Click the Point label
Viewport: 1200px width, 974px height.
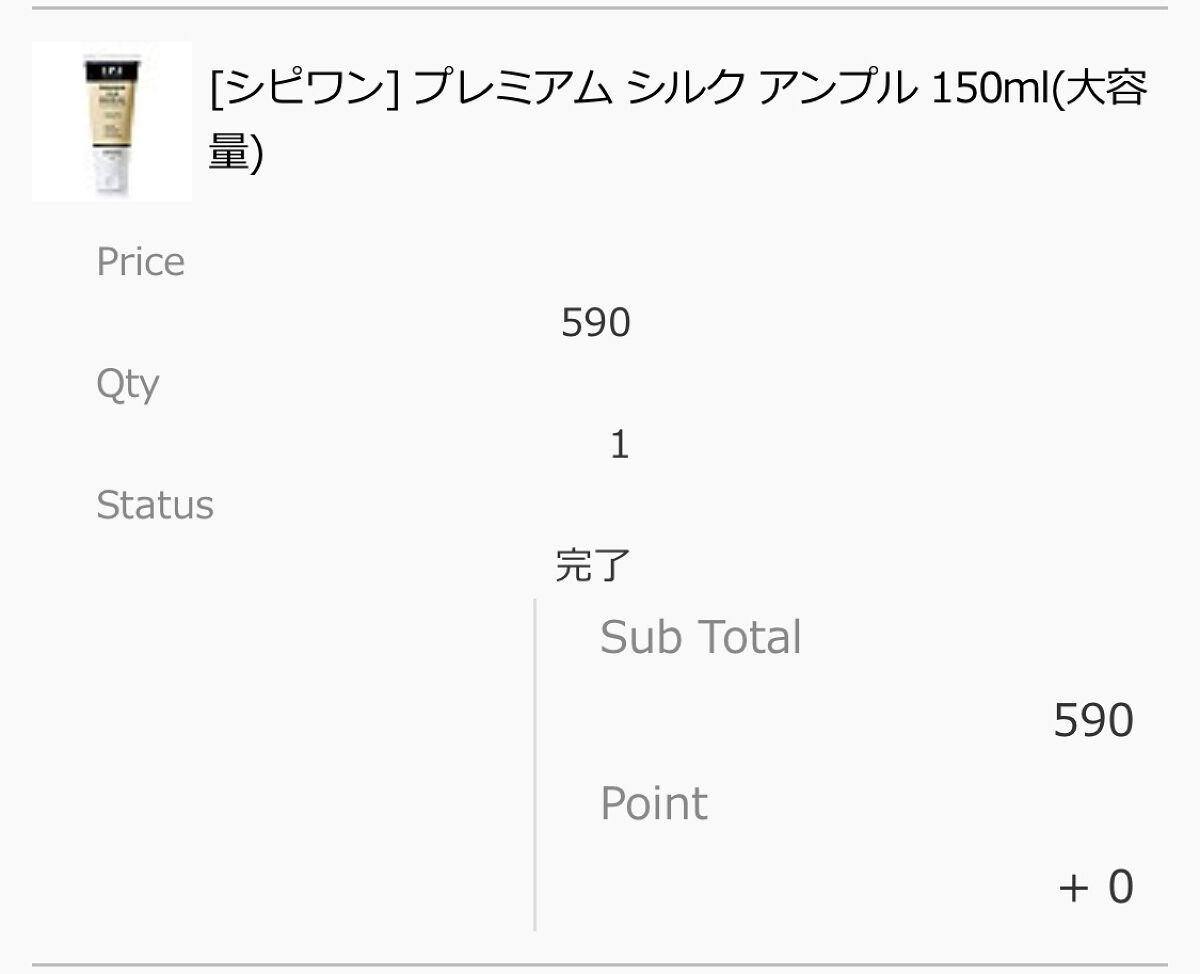[653, 804]
